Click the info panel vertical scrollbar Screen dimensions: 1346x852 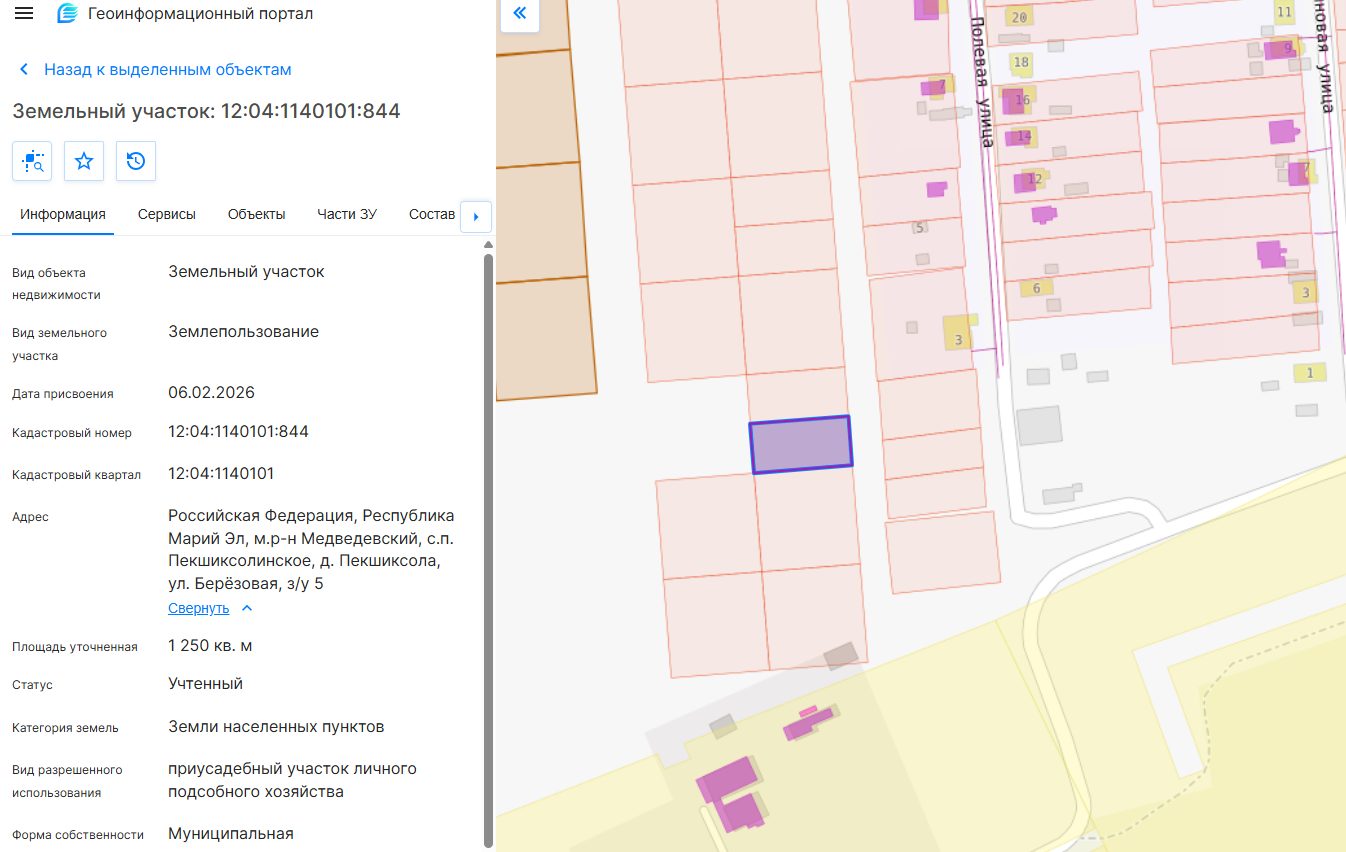pos(489,550)
